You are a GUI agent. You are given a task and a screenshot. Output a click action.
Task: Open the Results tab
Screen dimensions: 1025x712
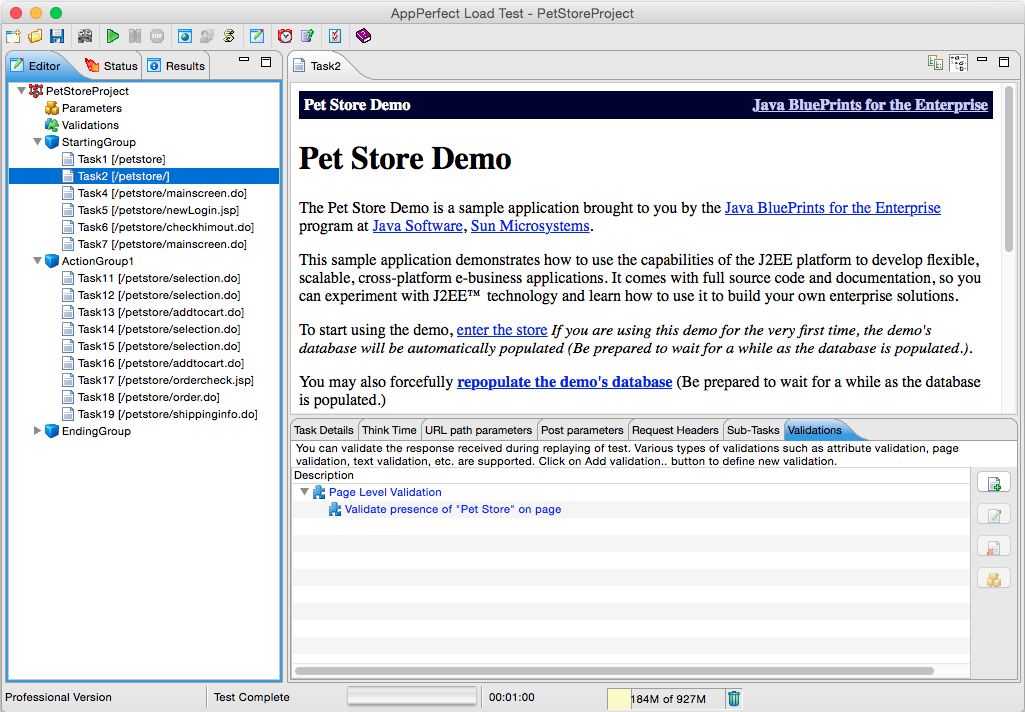pos(176,66)
